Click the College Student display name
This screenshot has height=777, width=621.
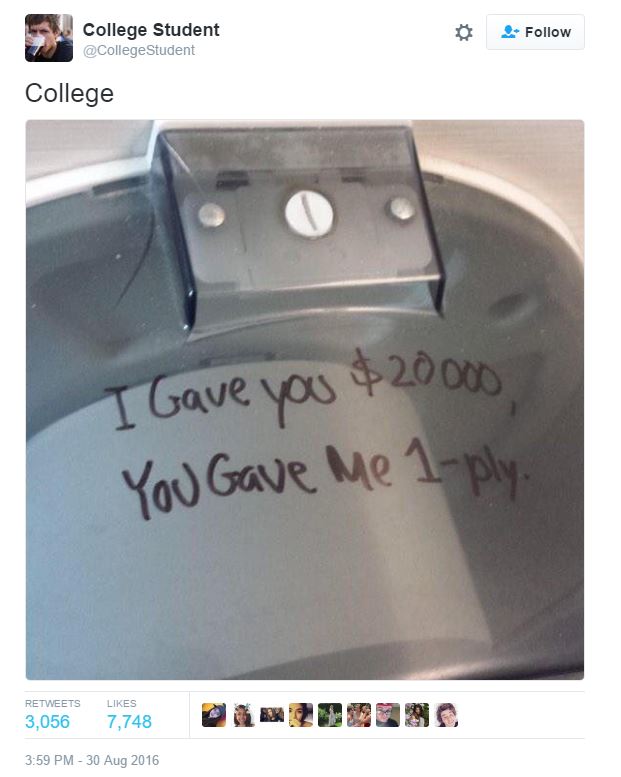pos(151,30)
